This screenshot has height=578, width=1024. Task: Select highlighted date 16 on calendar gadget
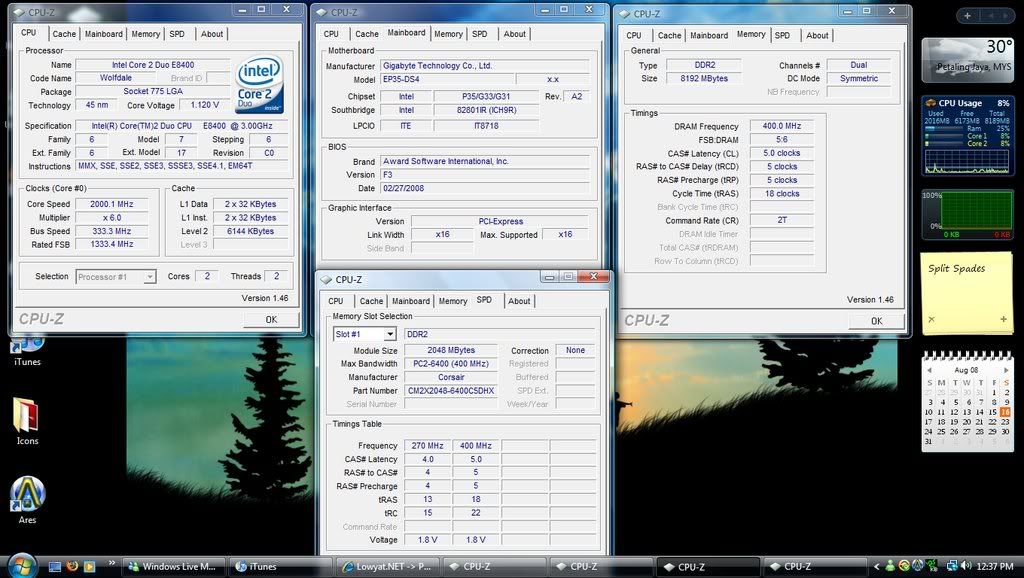click(x=1005, y=412)
